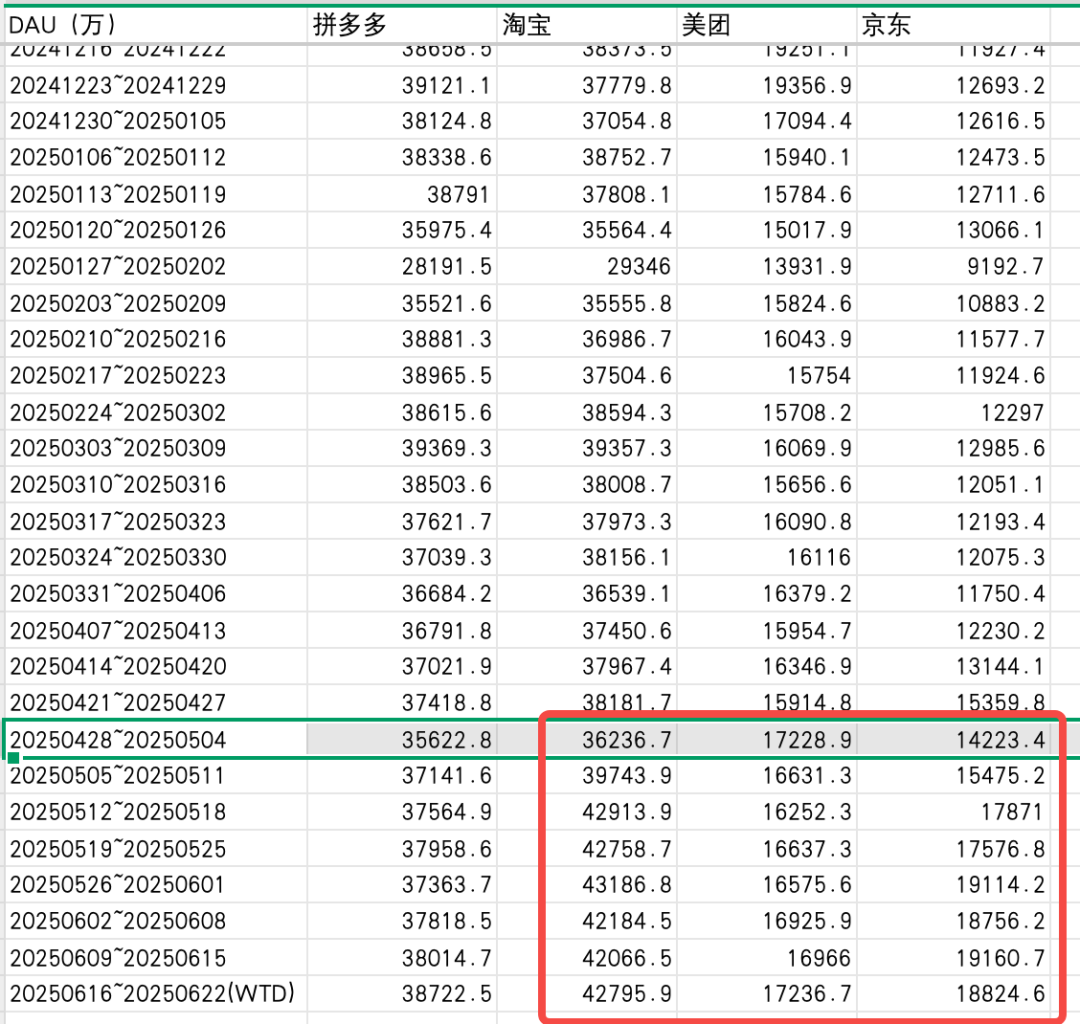Click the date cell 20250310~20250316
This screenshot has width=1080, height=1024.
coord(156,484)
